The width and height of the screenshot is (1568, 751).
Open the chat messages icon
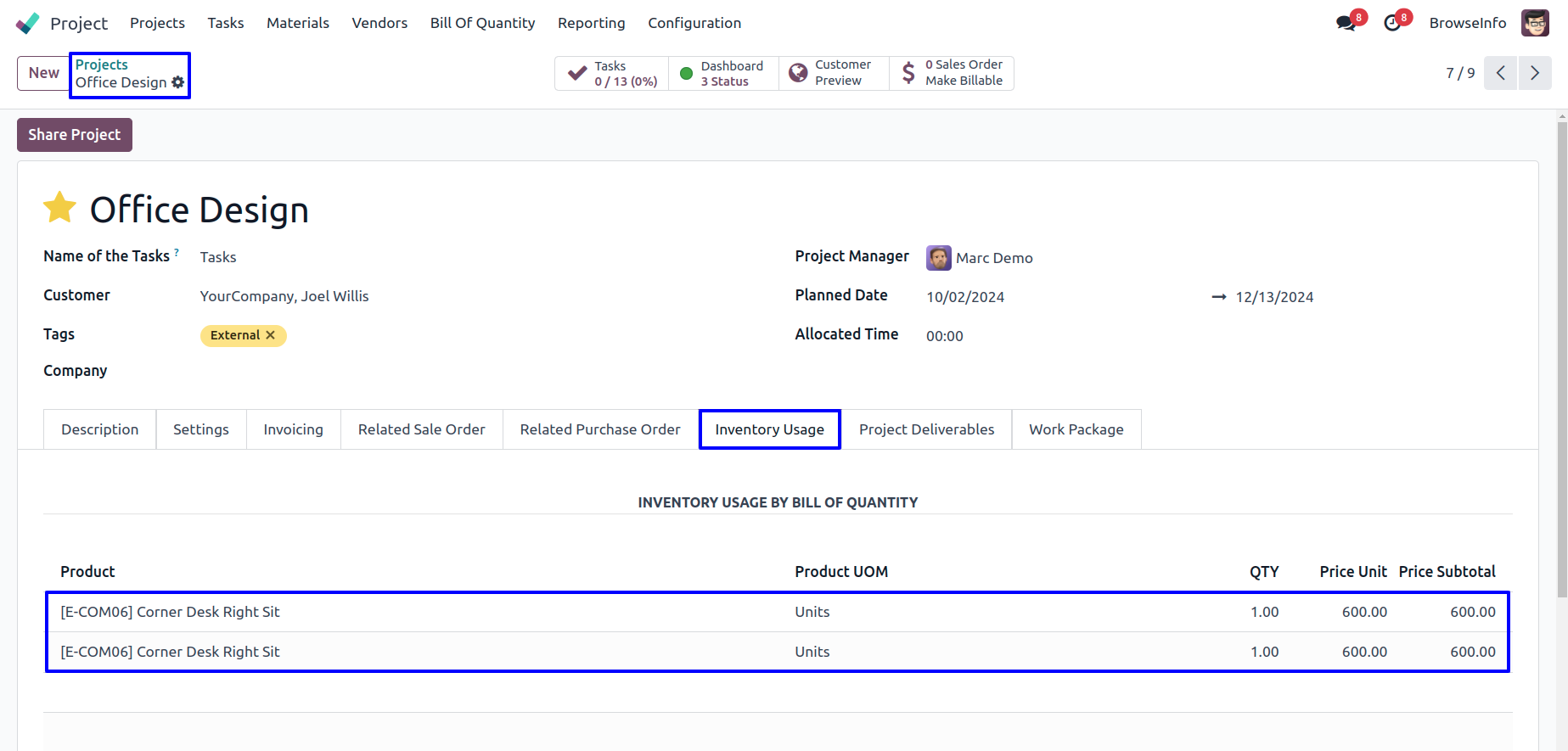click(x=1346, y=23)
